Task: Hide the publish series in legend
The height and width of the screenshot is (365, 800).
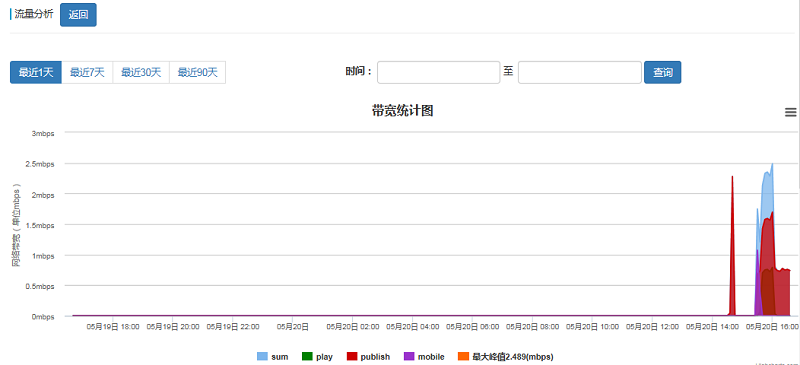Action: [368, 357]
